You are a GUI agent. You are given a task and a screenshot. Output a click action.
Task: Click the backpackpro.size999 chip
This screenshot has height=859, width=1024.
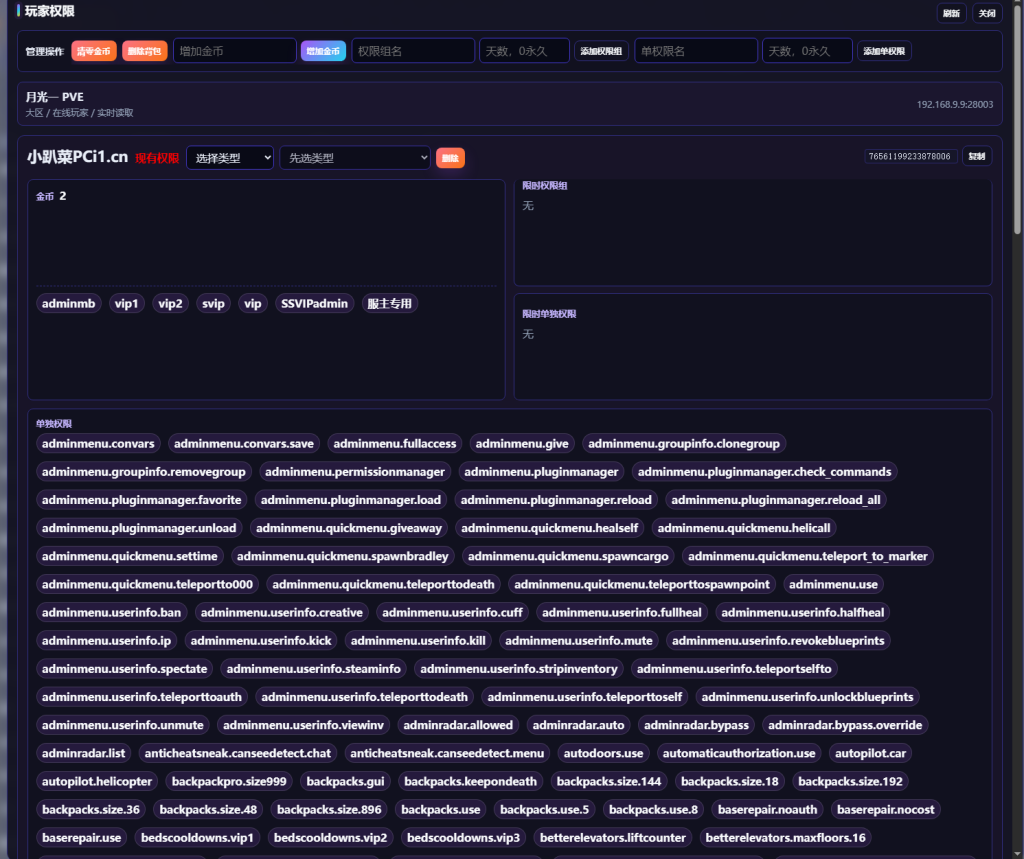click(229, 781)
